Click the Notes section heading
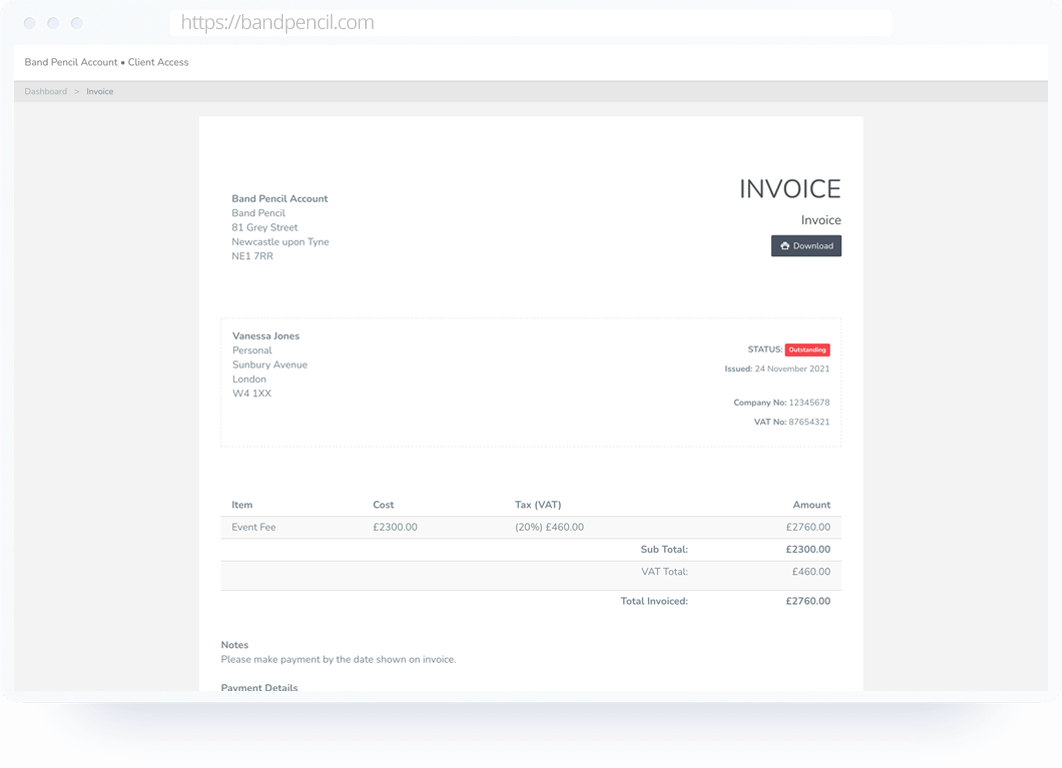This screenshot has height=768, width=1062. click(x=234, y=645)
